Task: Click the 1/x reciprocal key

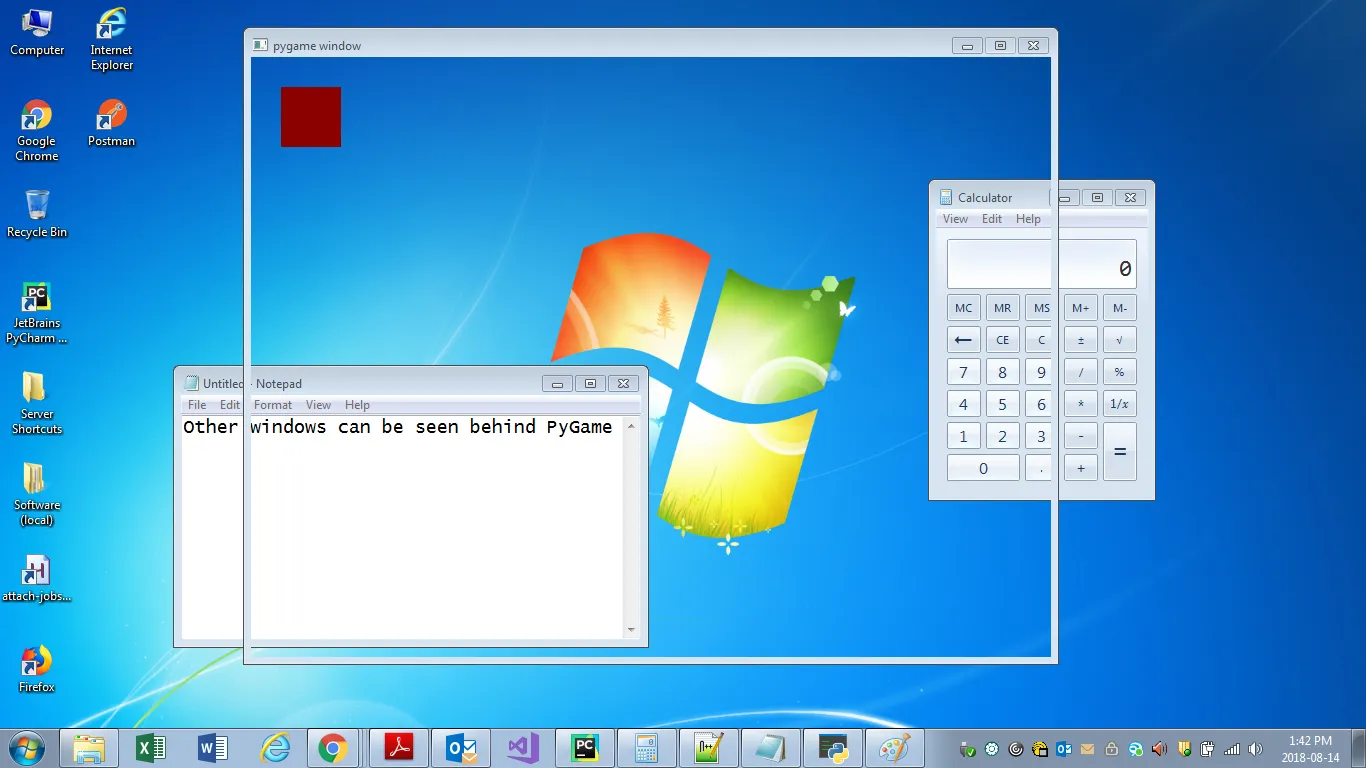Action: pos(1120,404)
